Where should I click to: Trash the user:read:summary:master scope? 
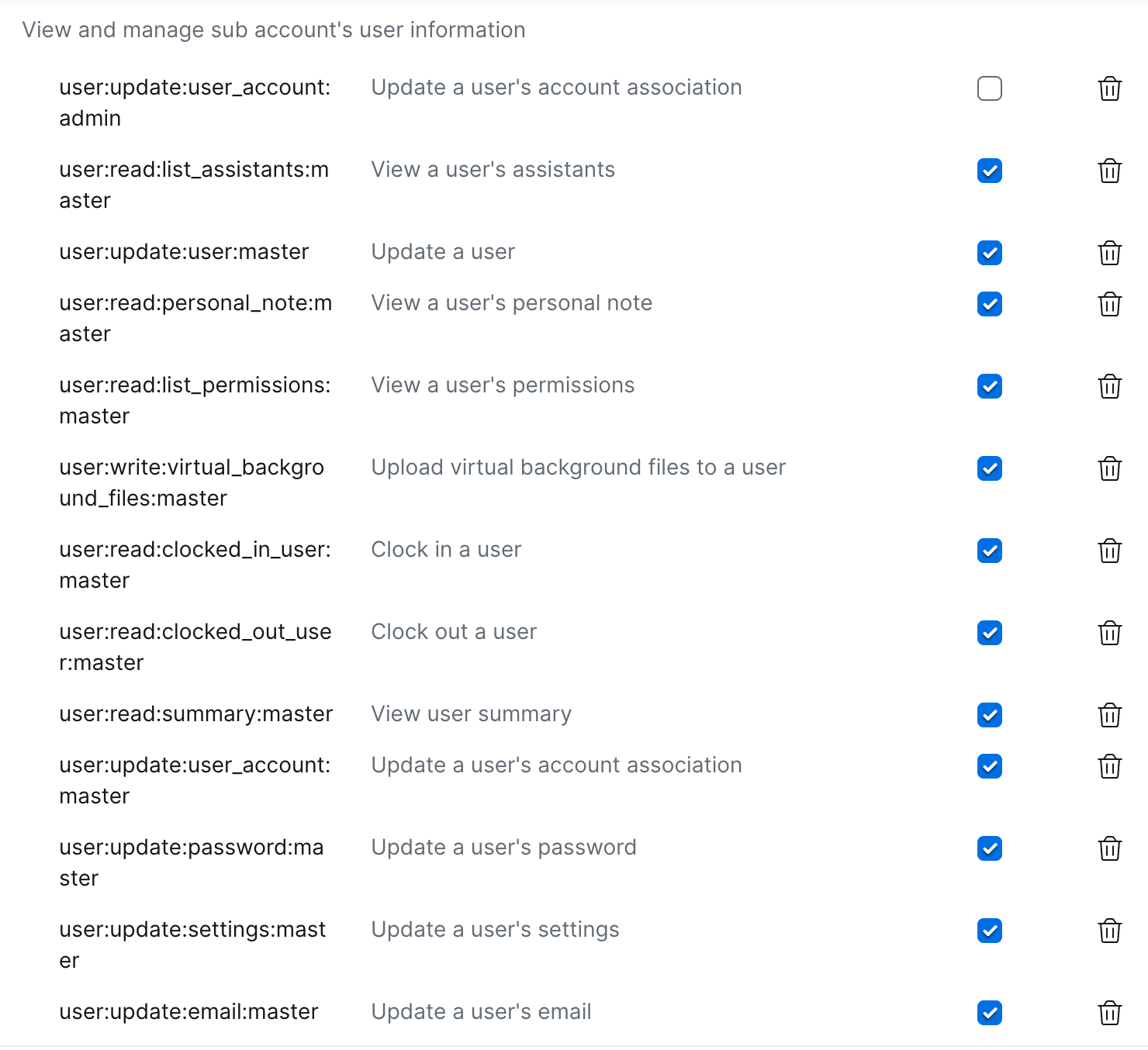[x=1110, y=715]
